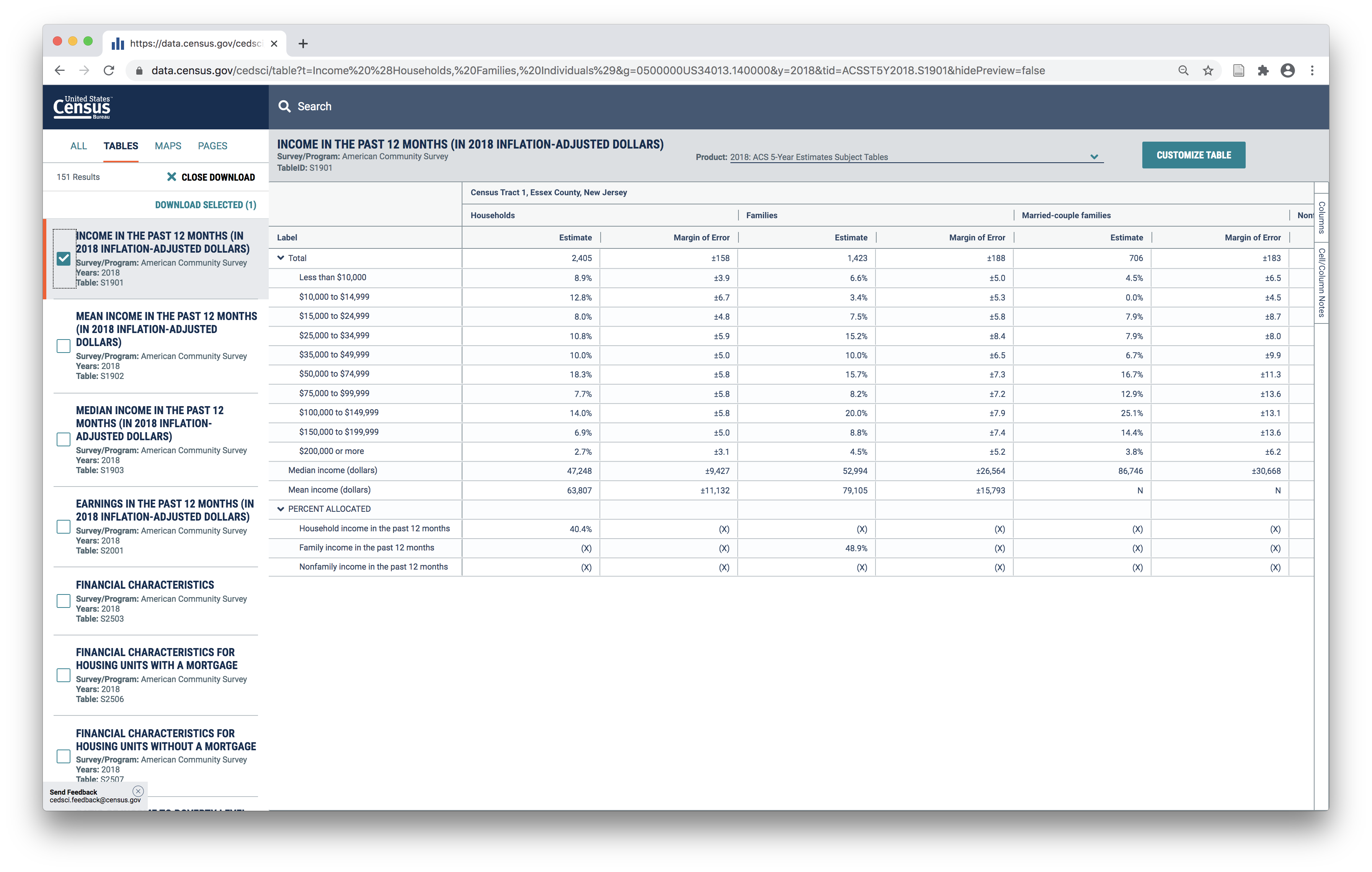This screenshot has width=1372, height=872.
Task: Open the browser zoom magnifier icon
Action: pos(1183,71)
